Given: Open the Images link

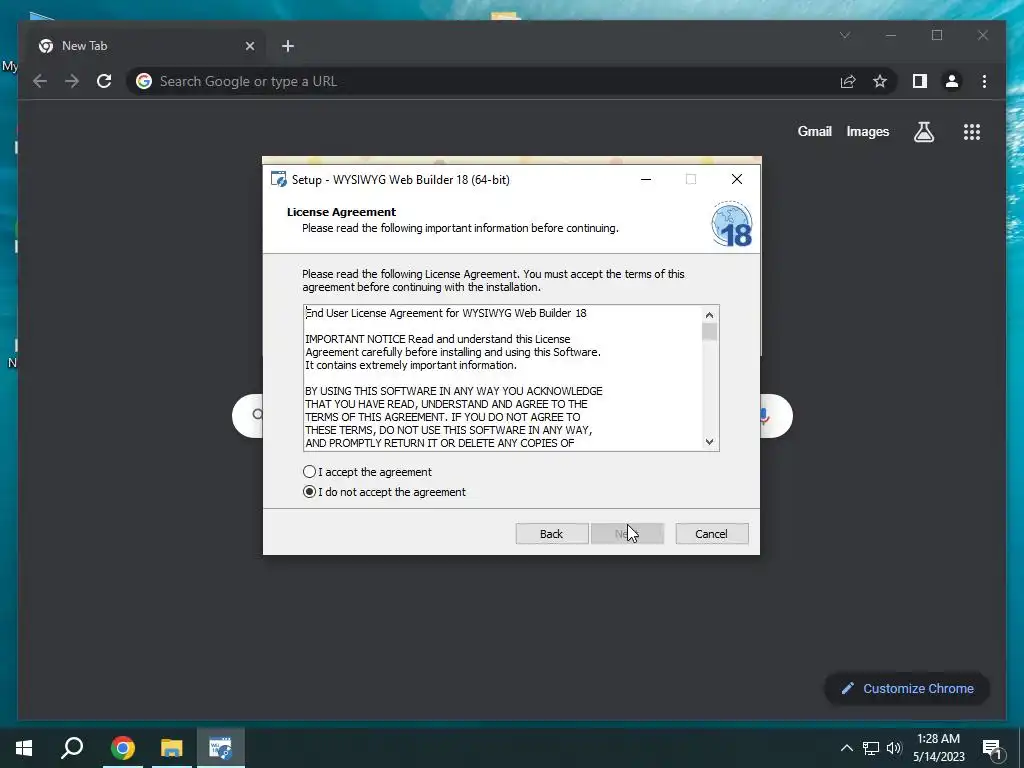Looking at the screenshot, I should coord(867,131).
